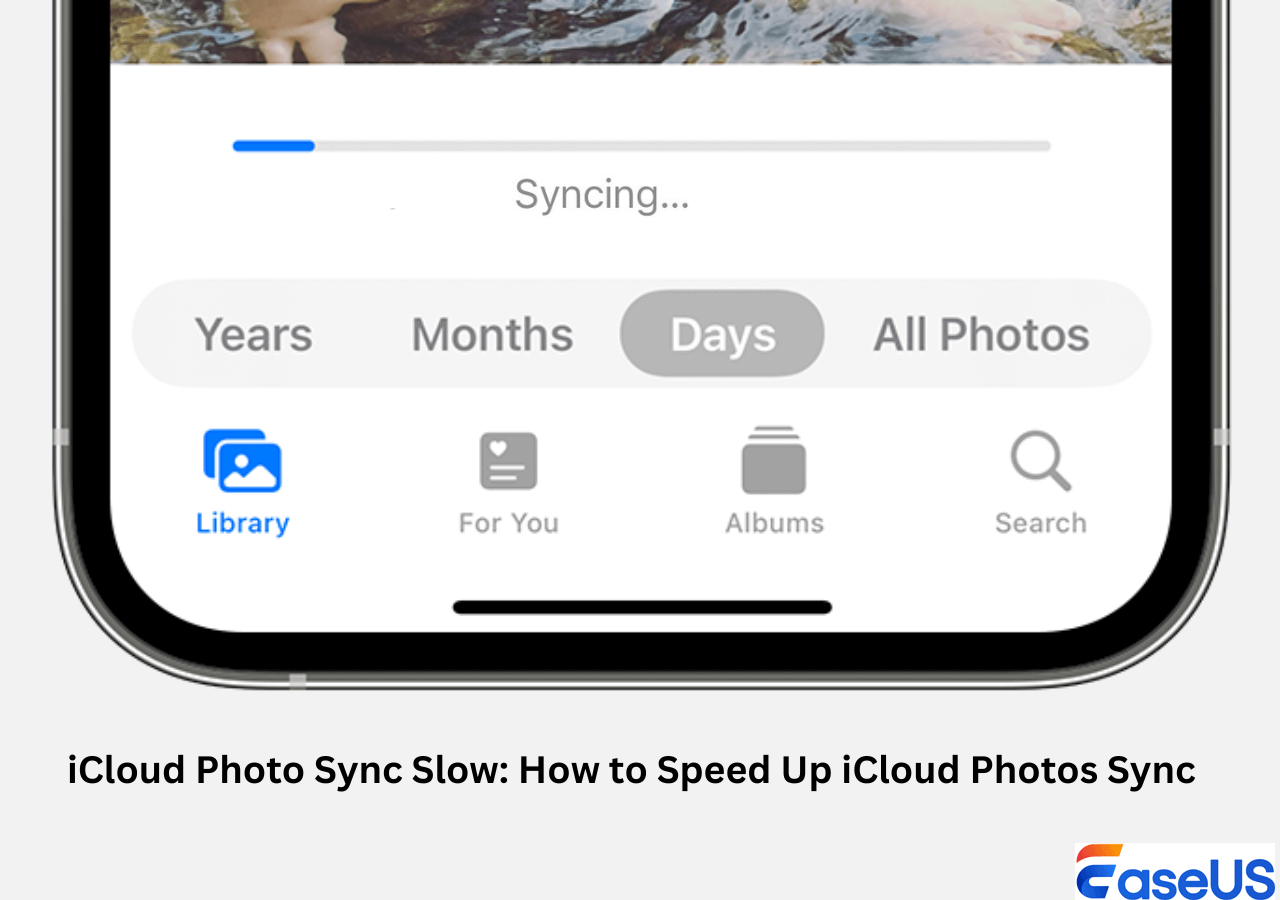Go to the Albums text label

(774, 523)
